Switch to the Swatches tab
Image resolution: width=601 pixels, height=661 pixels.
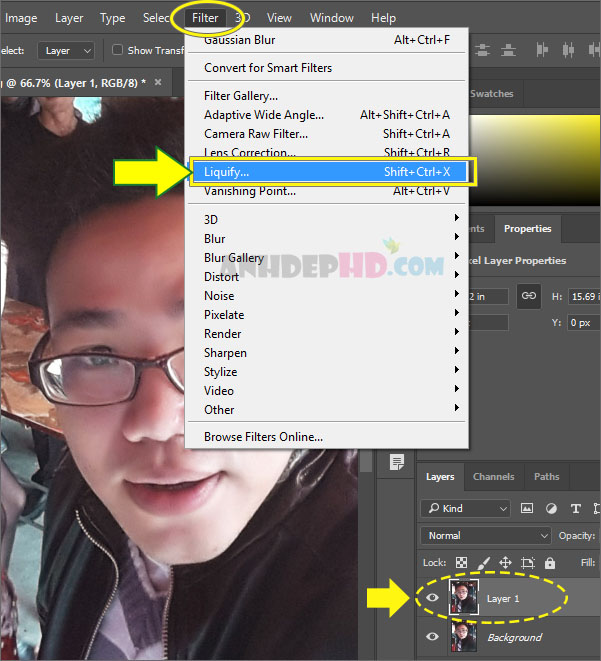(x=492, y=94)
